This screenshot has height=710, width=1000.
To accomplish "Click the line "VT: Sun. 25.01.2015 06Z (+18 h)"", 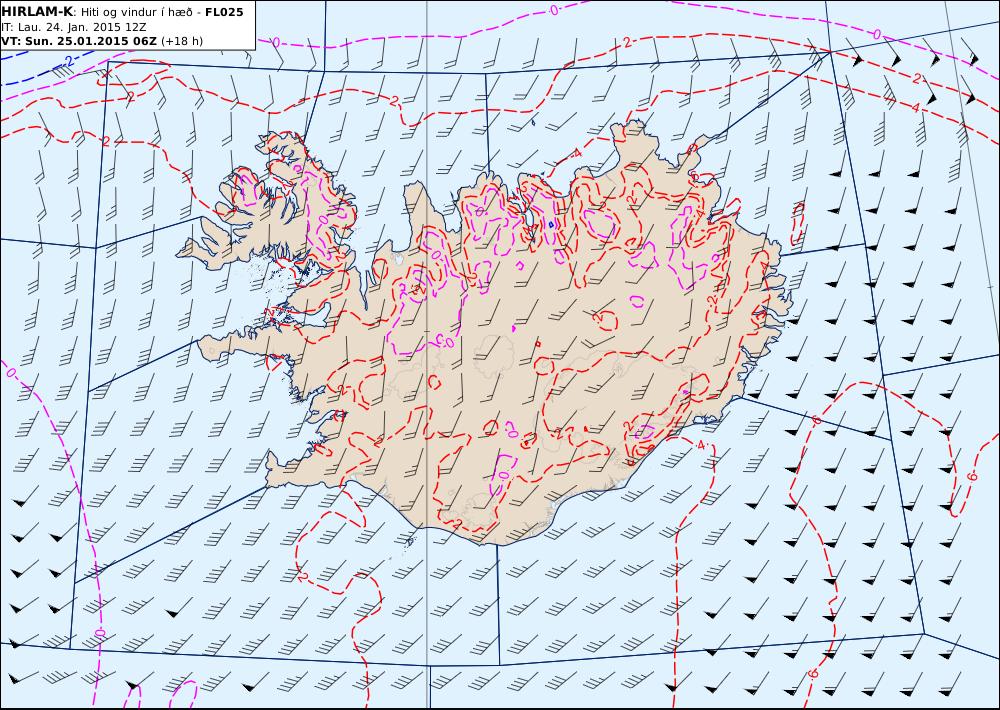I will (x=102, y=41).
